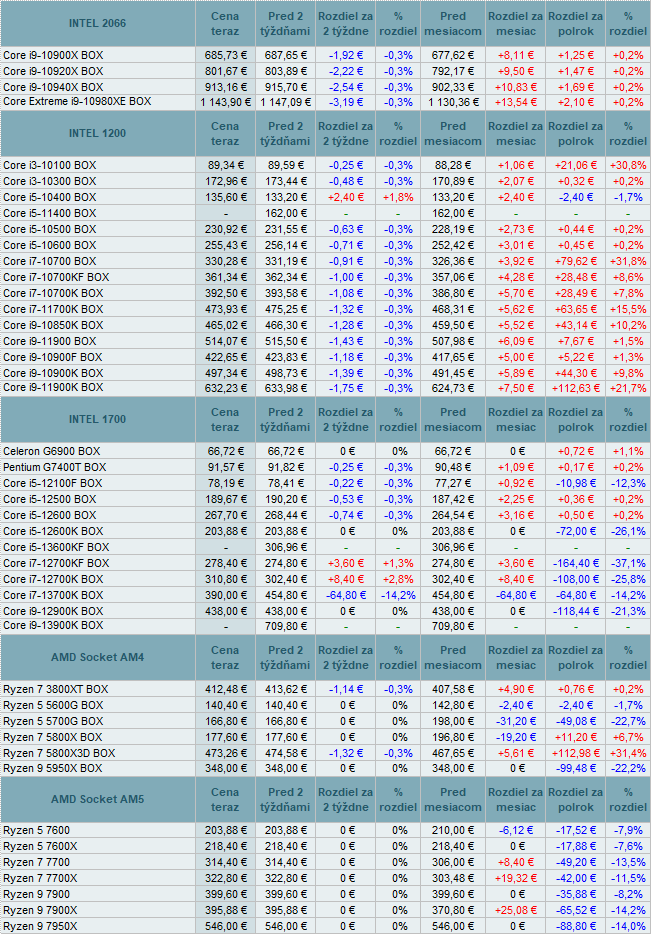Click 'Pred 2 týždňami' header in AM5 section

pos(285,800)
